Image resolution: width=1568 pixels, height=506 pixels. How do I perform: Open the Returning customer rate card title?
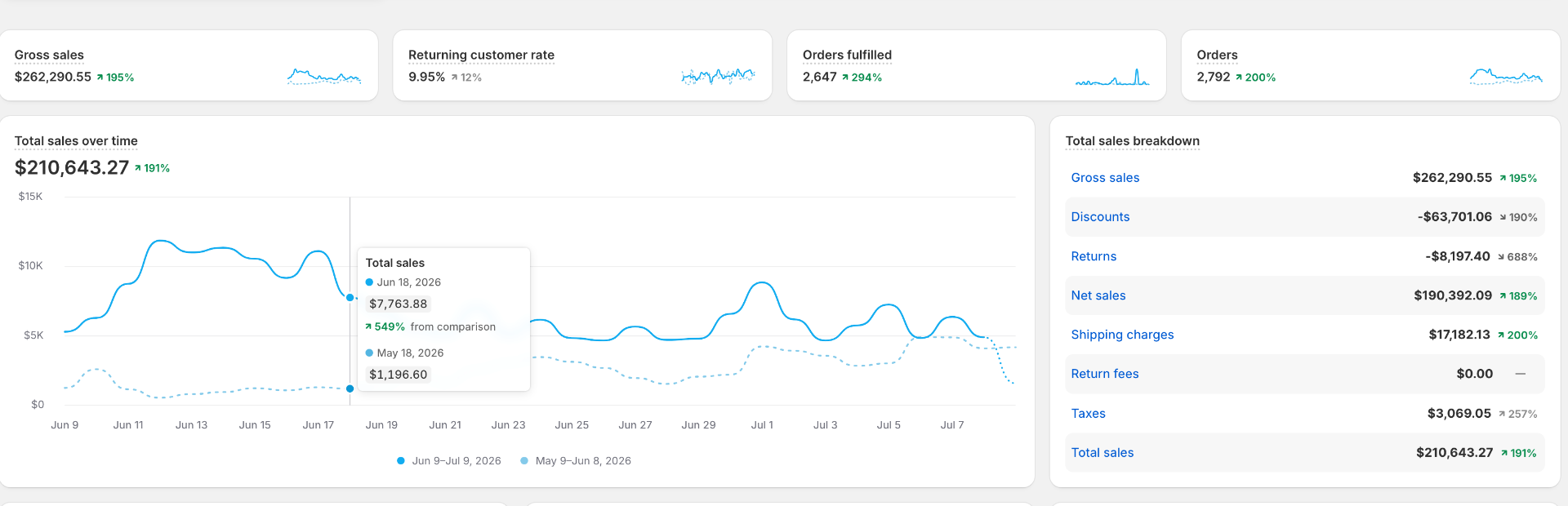pos(481,55)
